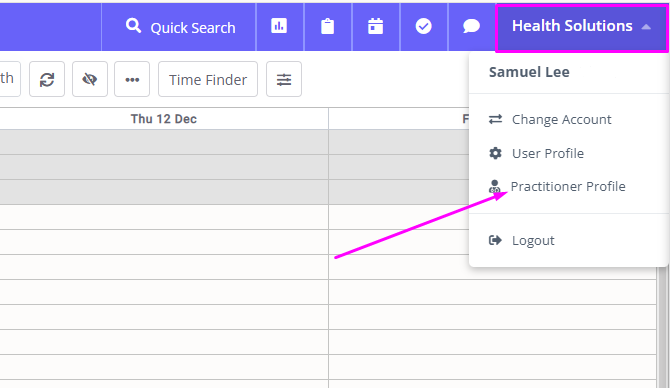Select the Thu 12 Dec column header
This screenshot has height=388, width=670.
click(164, 119)
